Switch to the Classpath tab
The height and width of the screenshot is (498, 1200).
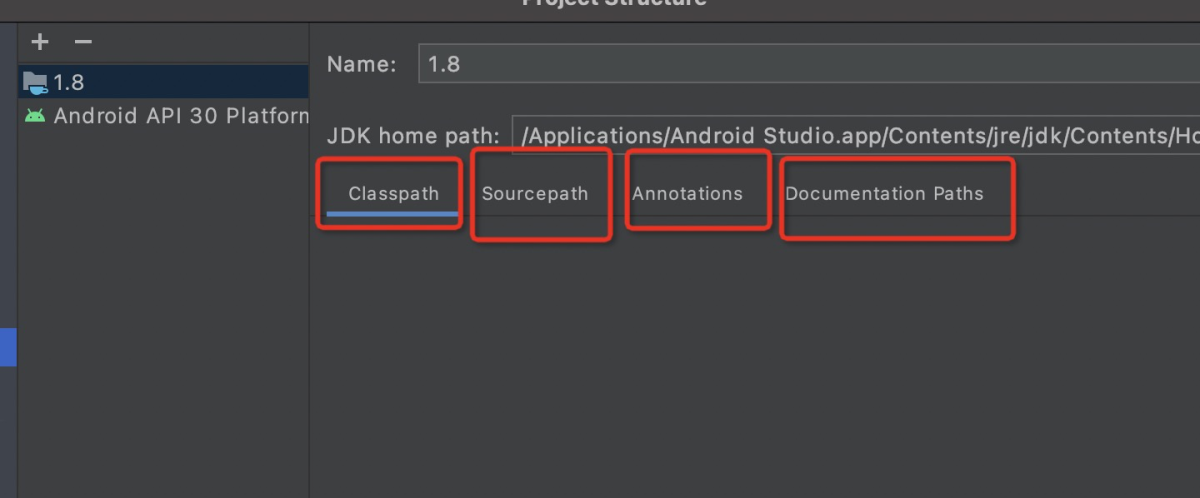pyautogui.click(x=393, y=194)
